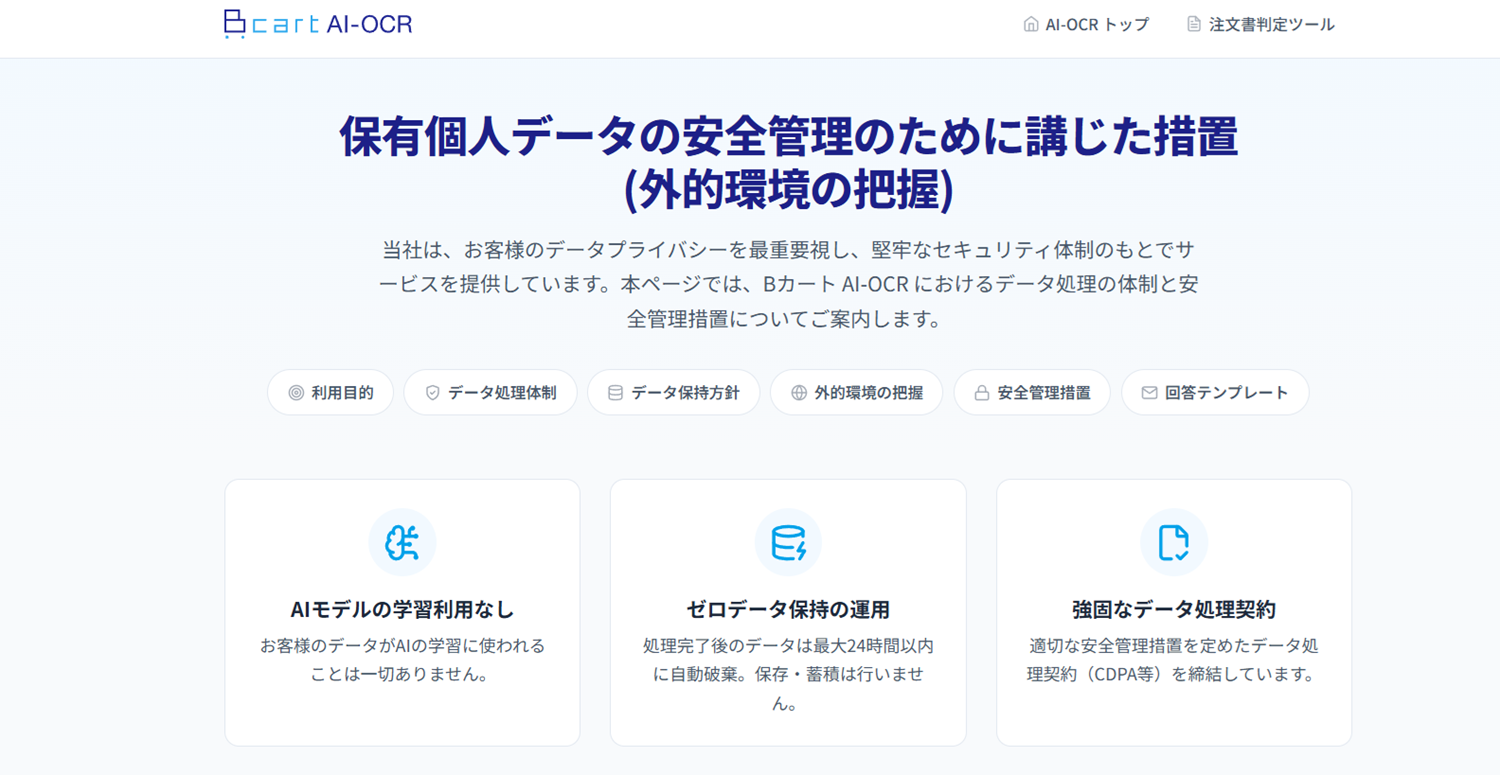Jump to the 利用目的 section
Image resolution: width=1500 pixels, height=775 pixels.
[342, 393]
